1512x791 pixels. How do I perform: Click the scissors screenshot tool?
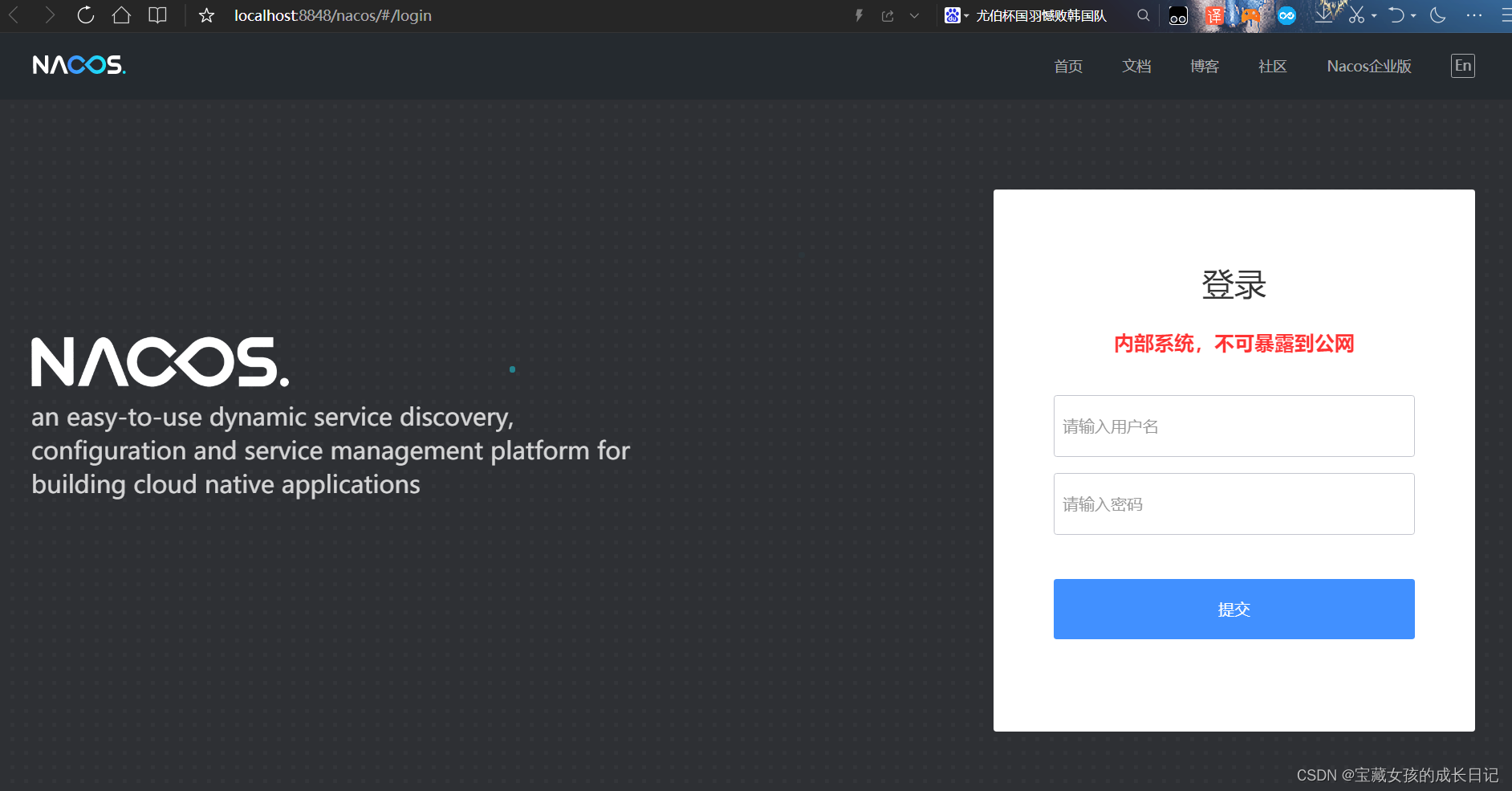tap(1356, 15)
